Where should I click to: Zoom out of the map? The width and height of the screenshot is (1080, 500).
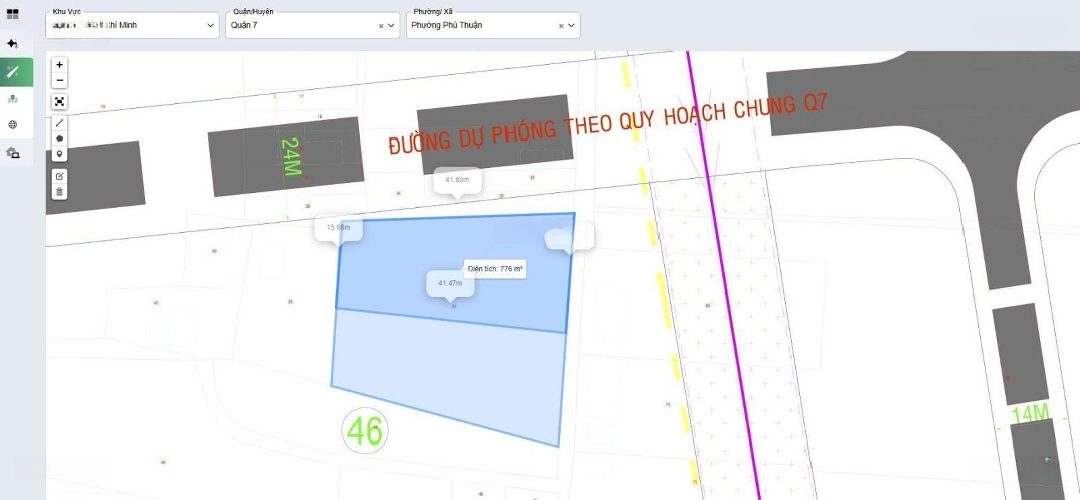pos(60,80)
